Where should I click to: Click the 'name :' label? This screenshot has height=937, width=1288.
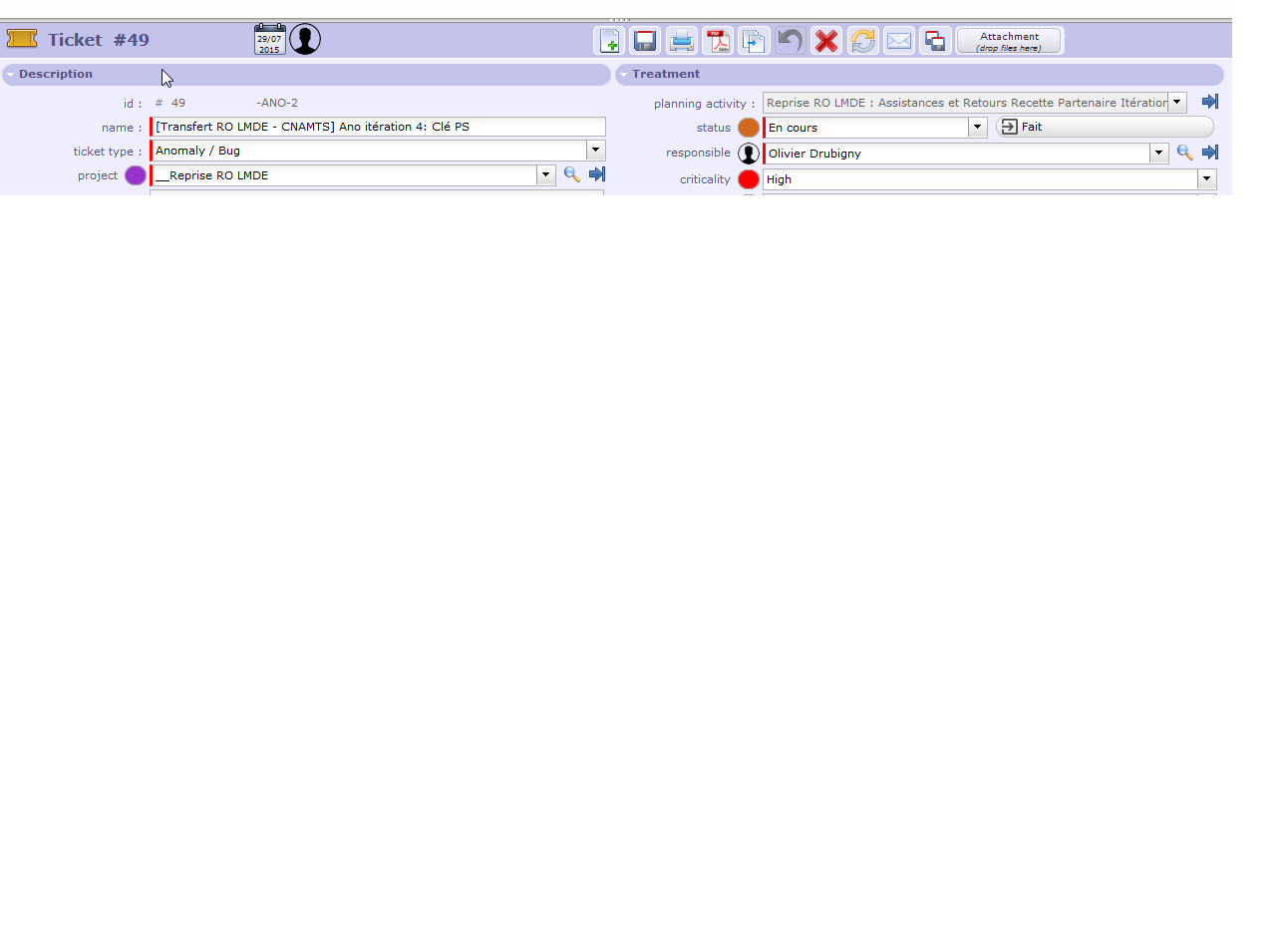pos(122,128)
